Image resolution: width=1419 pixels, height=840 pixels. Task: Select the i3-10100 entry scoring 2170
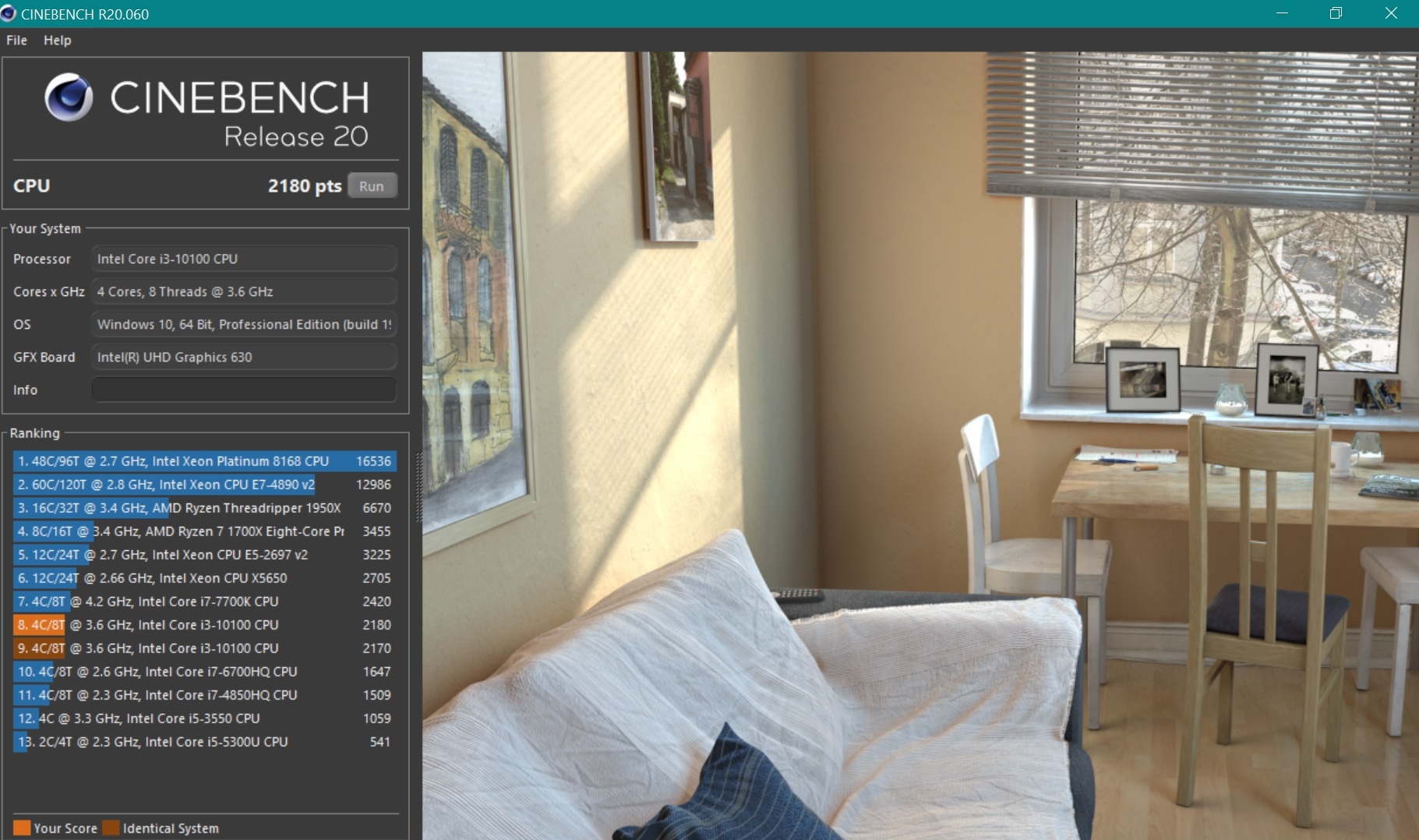pyautogui.click(x=205, y=648)
